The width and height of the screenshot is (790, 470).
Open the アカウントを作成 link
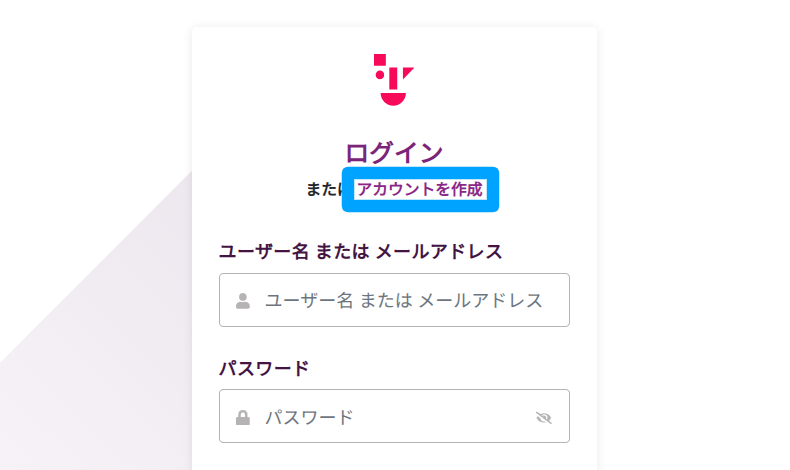click(420, 189)
